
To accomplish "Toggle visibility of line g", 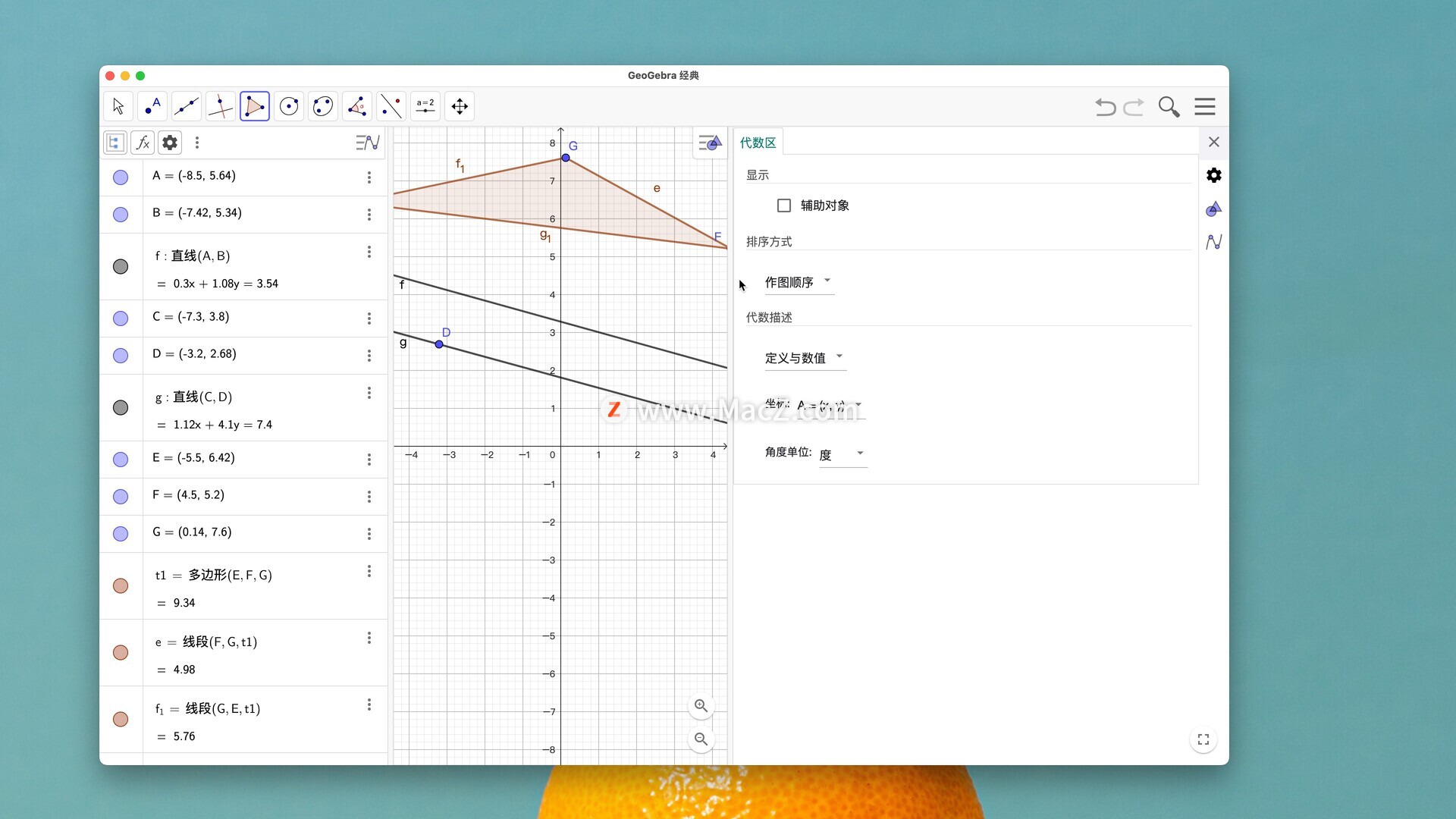I will pos(121,408).
